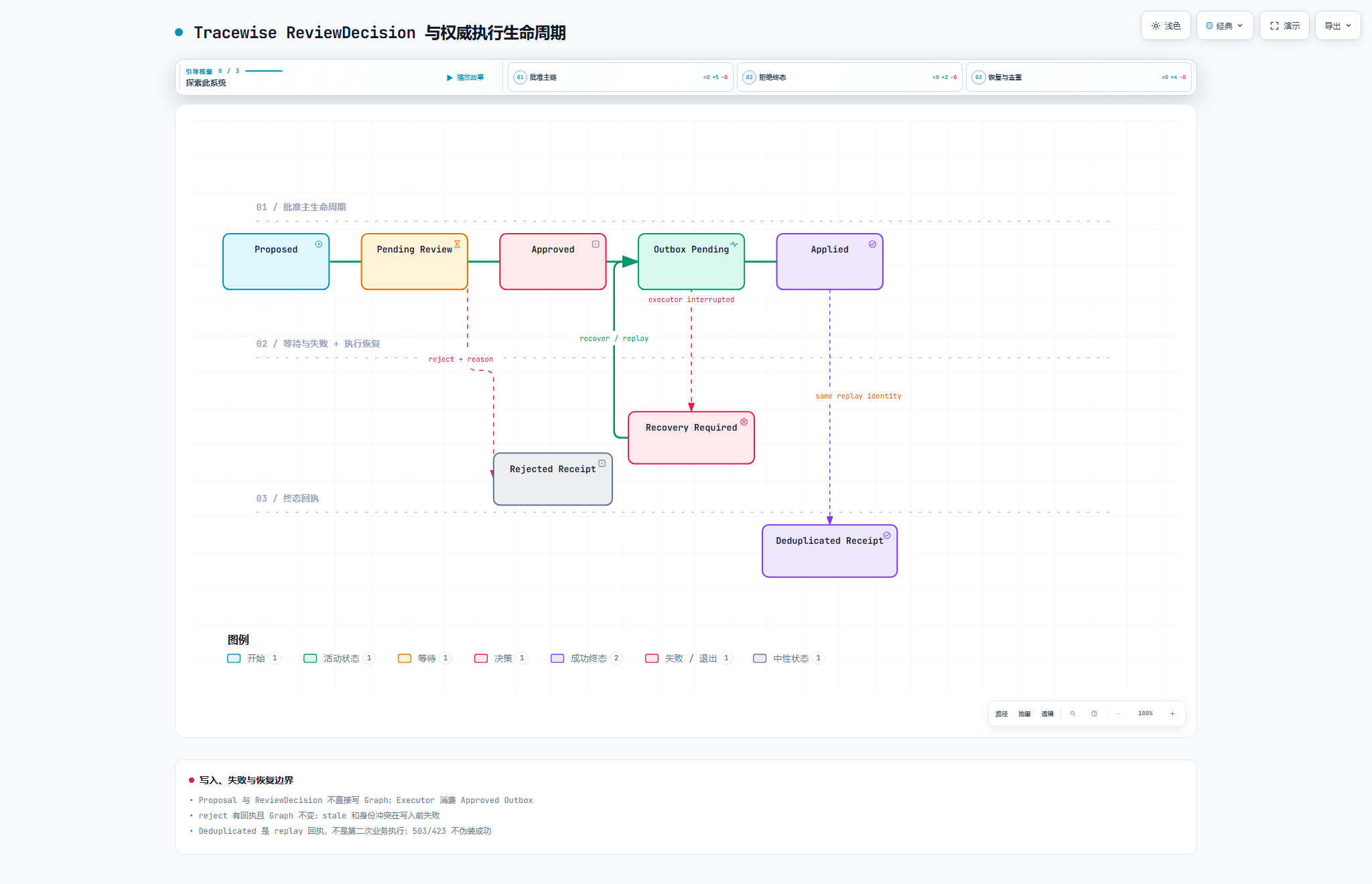Click the 活动状态 legend swatch
The image size is (1372, 884).
pyautogui.click(x=310, y=658)
